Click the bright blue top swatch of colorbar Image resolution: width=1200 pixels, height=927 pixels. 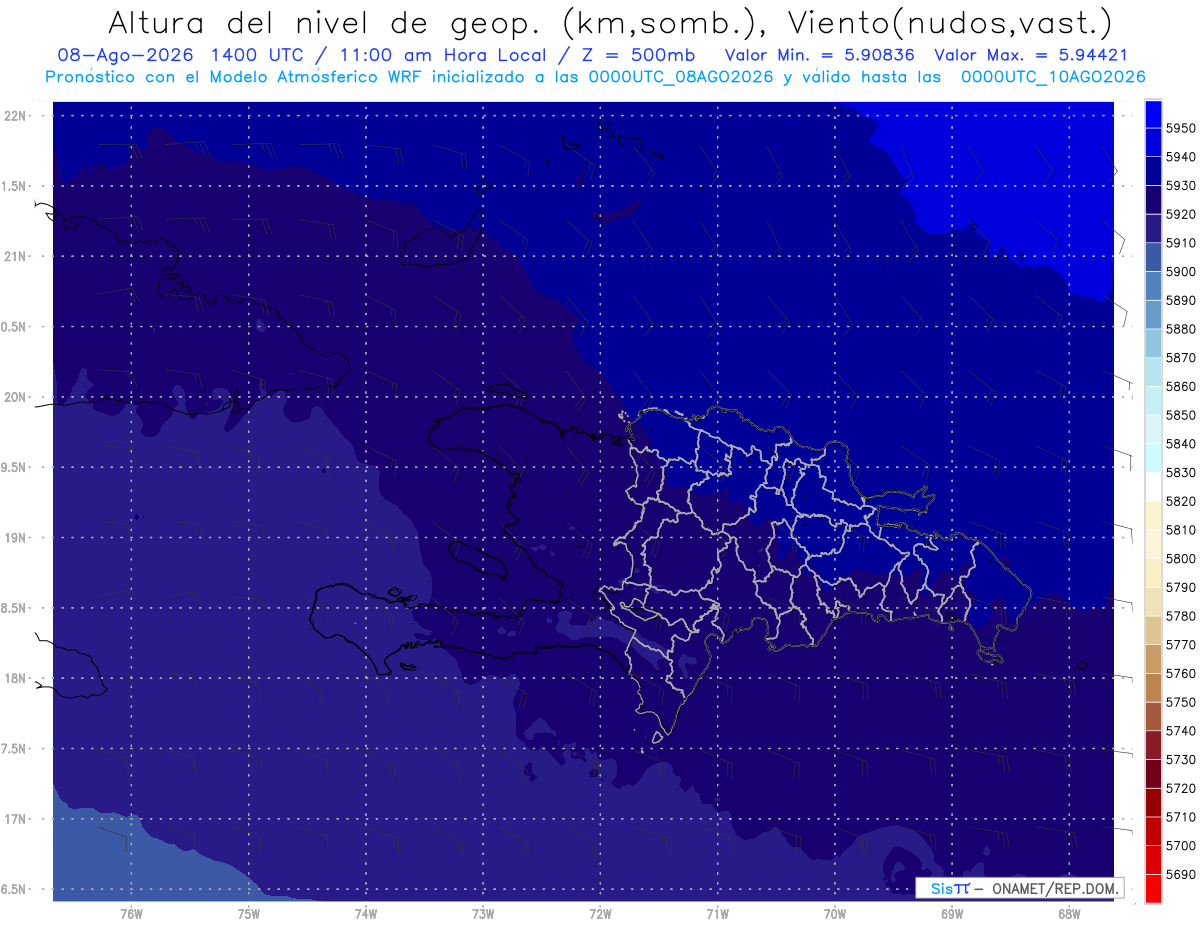pos(1153,114)
